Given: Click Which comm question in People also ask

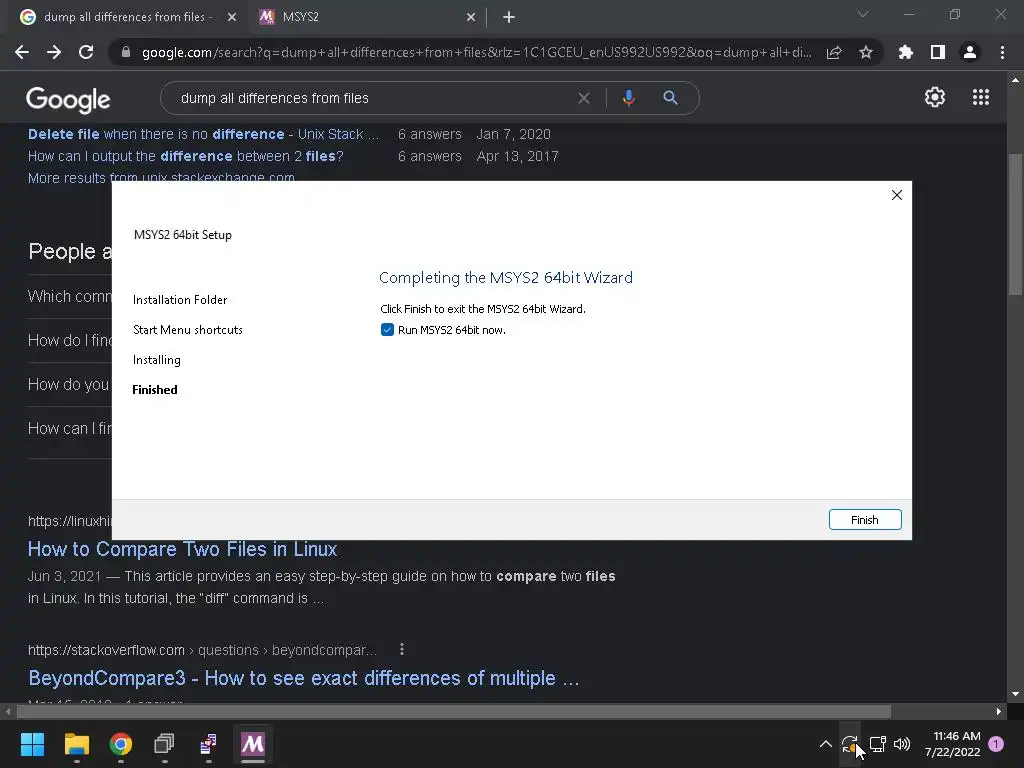Looking at the screenshot, I should point(70,296).
